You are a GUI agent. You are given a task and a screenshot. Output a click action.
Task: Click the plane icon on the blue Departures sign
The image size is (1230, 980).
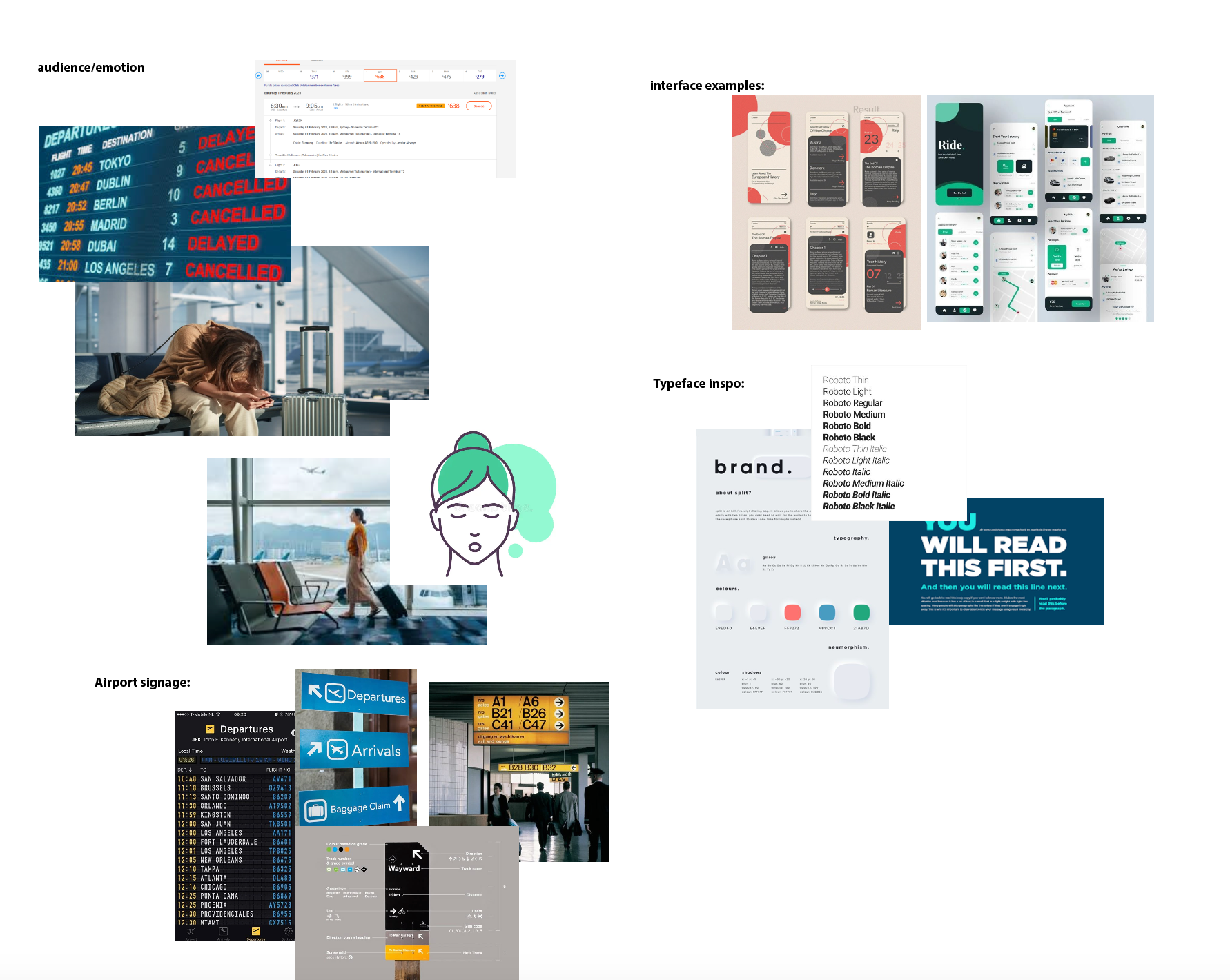335,692
